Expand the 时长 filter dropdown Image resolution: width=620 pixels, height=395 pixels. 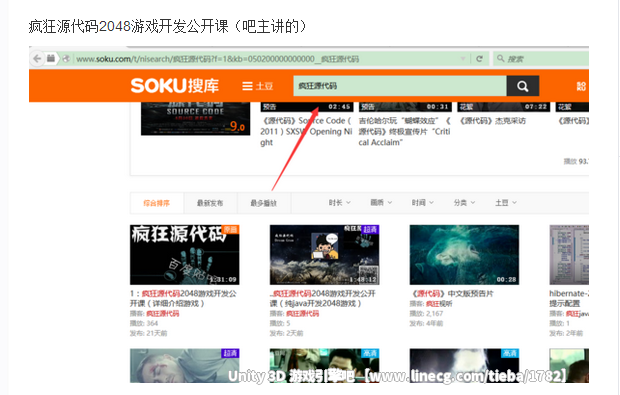click(340, 202)
